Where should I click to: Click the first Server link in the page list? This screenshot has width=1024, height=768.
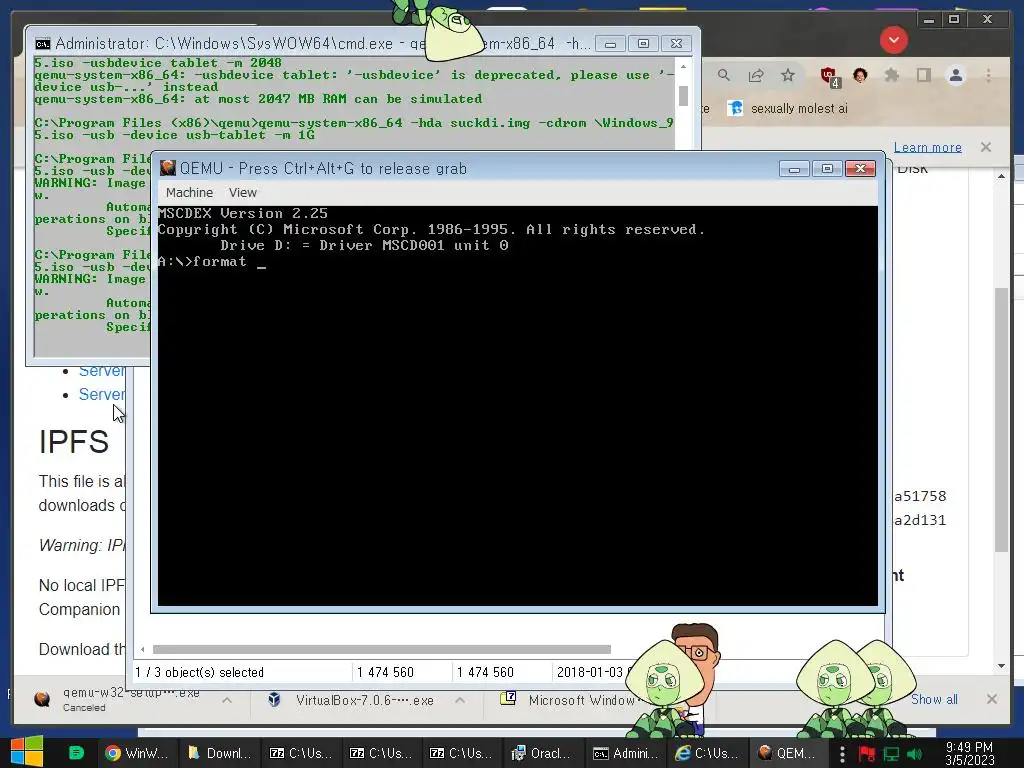click(x=101, y=370)
